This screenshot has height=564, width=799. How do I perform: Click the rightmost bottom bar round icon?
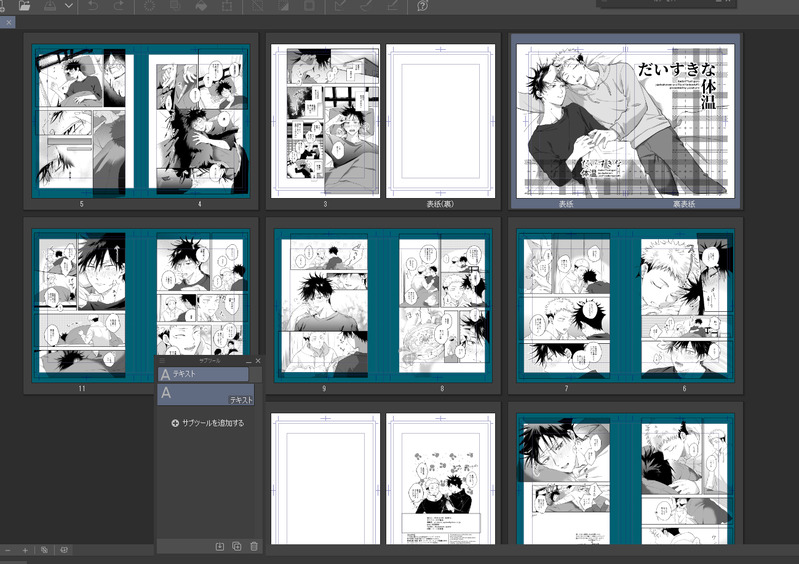pos(64,550)
